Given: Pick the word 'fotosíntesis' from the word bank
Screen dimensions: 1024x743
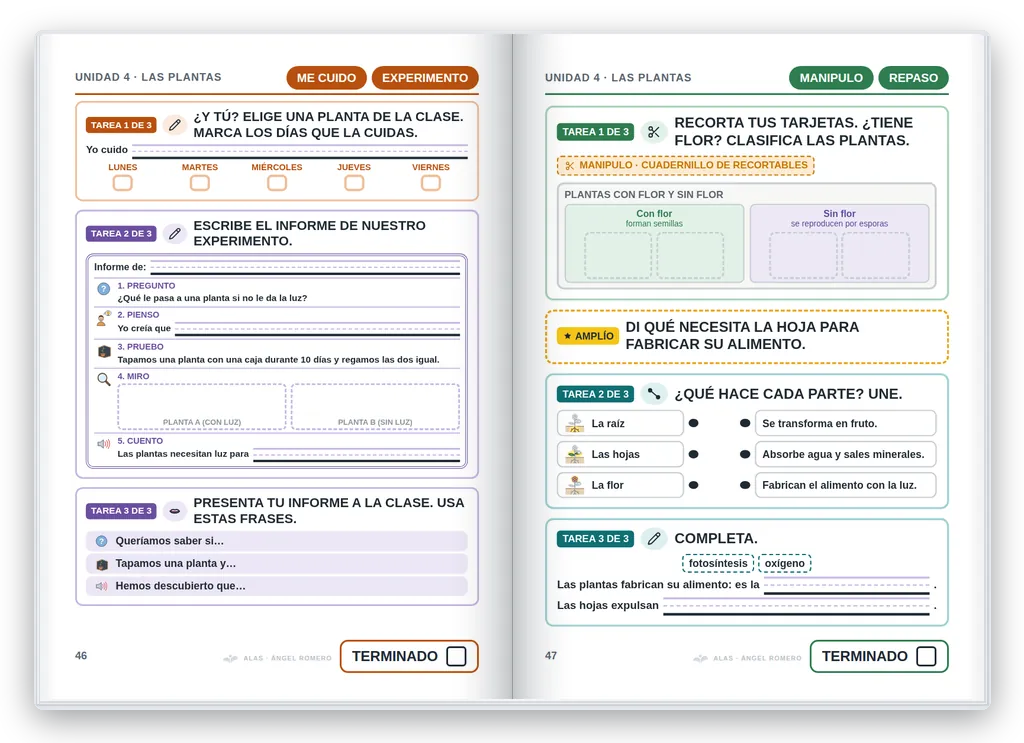Looking at the screenshot, I should pos(718,563).
